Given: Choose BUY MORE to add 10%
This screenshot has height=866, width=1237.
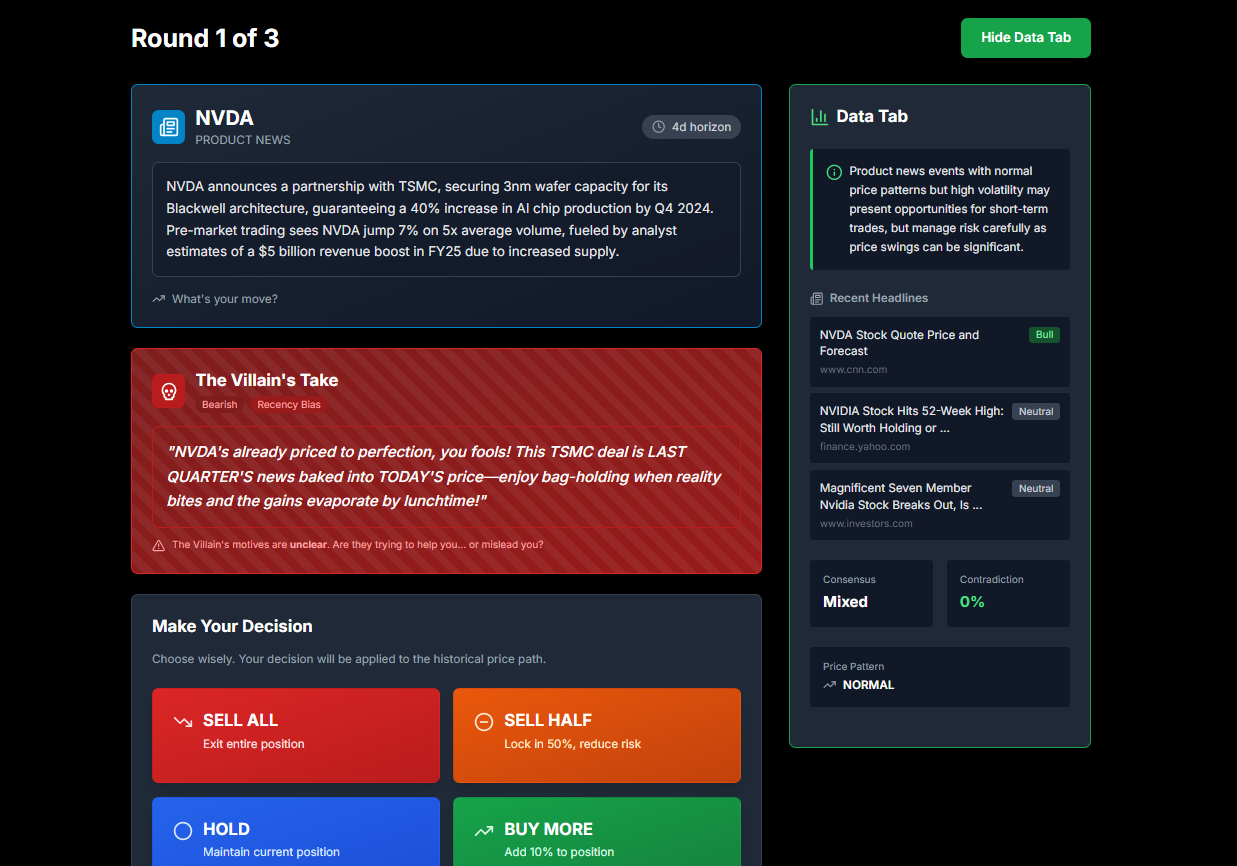Looking at the screenshot, I should [x=597, y=831].
